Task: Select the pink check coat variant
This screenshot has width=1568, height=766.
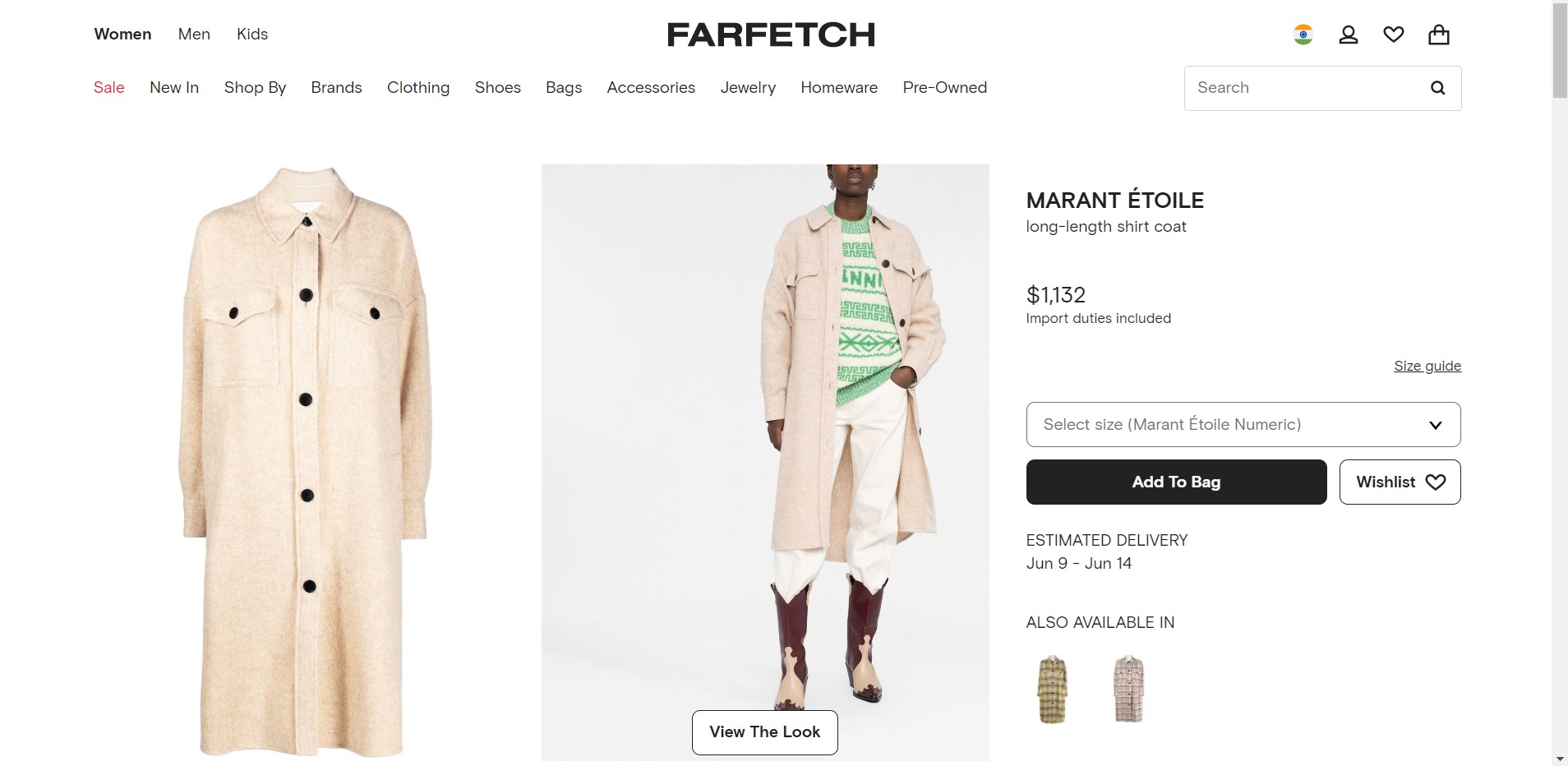Action: click(x=1128, y=689)
